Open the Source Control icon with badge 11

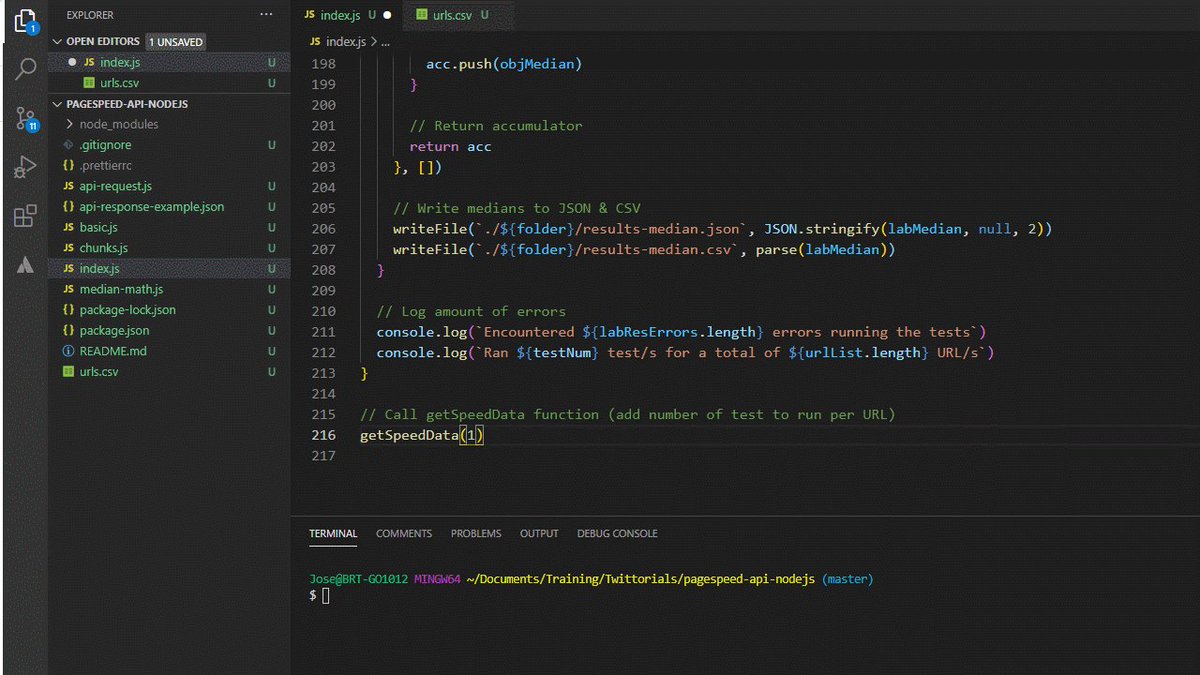coord(25,119)
